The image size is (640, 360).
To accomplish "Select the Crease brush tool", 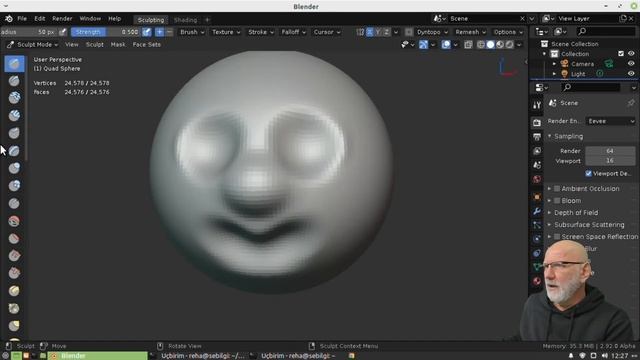I will pos(14,203).
